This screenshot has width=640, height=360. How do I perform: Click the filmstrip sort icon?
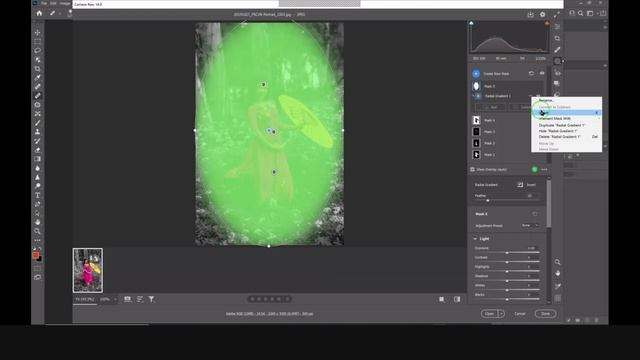140,299
